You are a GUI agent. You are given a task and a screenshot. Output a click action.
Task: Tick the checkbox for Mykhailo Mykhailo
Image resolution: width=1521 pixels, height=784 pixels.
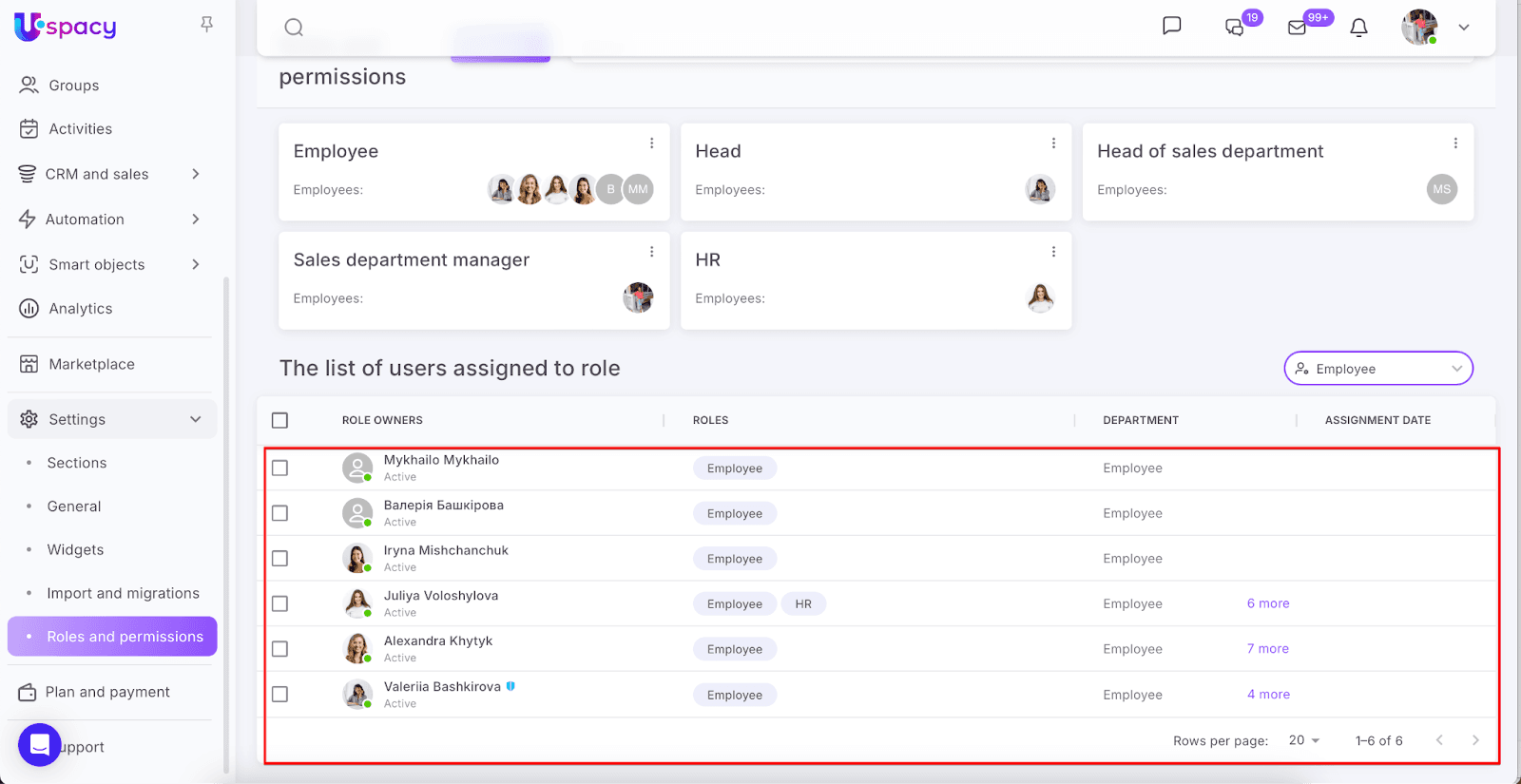click(x=279, y=468)
